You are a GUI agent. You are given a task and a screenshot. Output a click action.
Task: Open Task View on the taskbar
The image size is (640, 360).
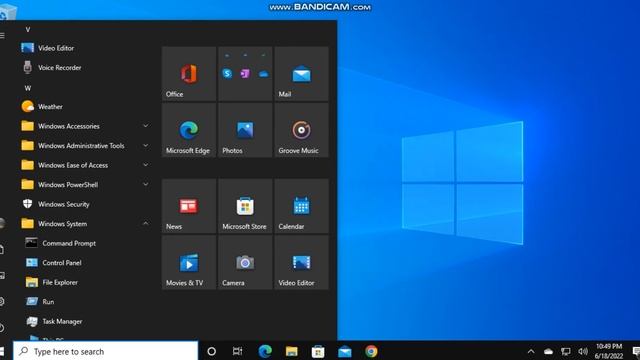coord(238,351)
